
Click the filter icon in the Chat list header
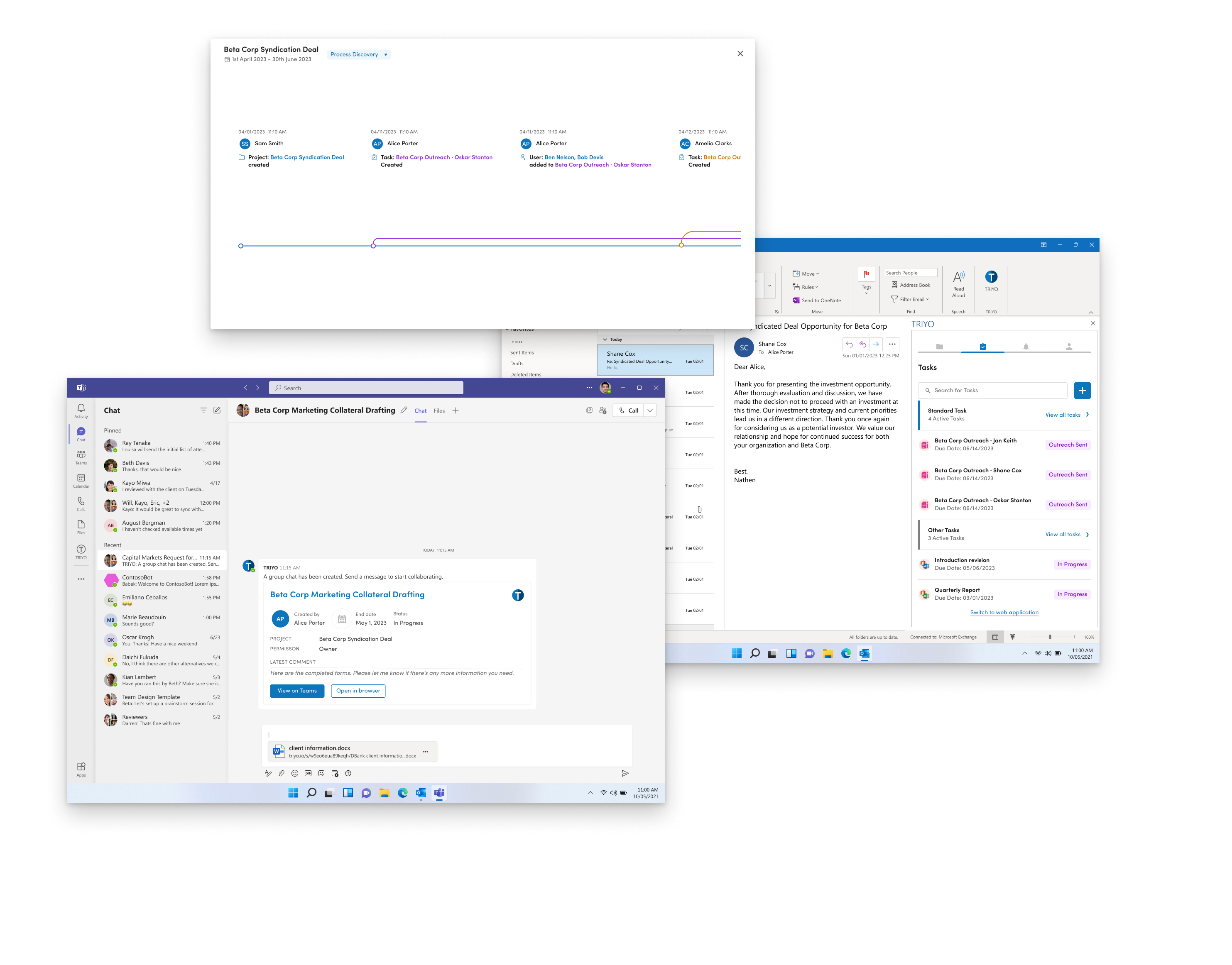click(x=203, y=410)
